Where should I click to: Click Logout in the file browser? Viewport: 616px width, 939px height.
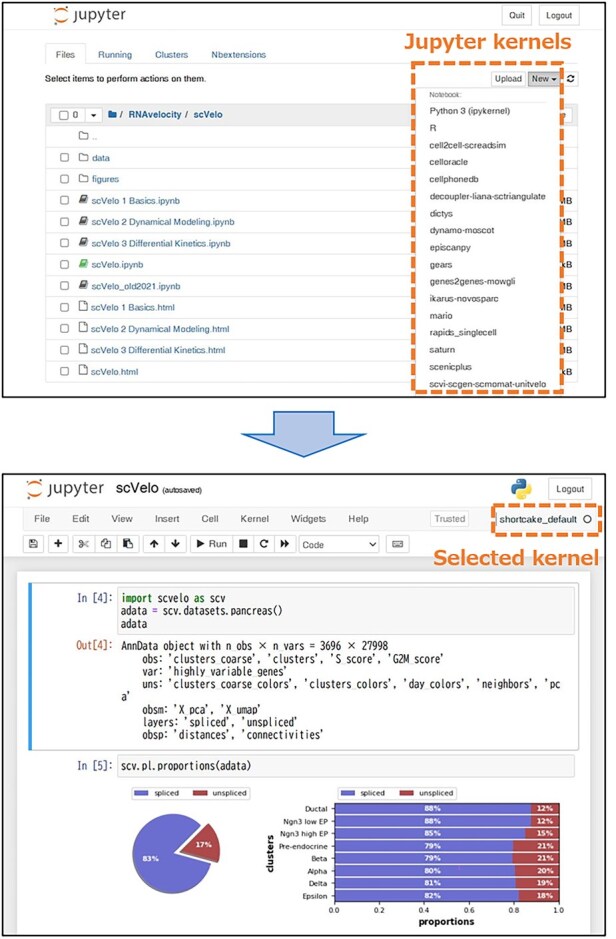pos(559,16)
